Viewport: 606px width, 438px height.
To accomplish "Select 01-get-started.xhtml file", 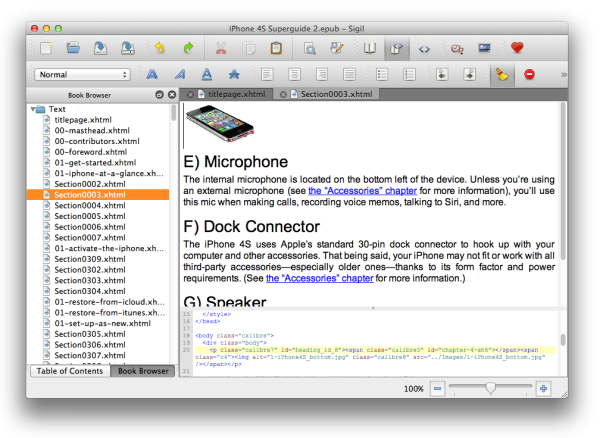I will click(95, 163).
